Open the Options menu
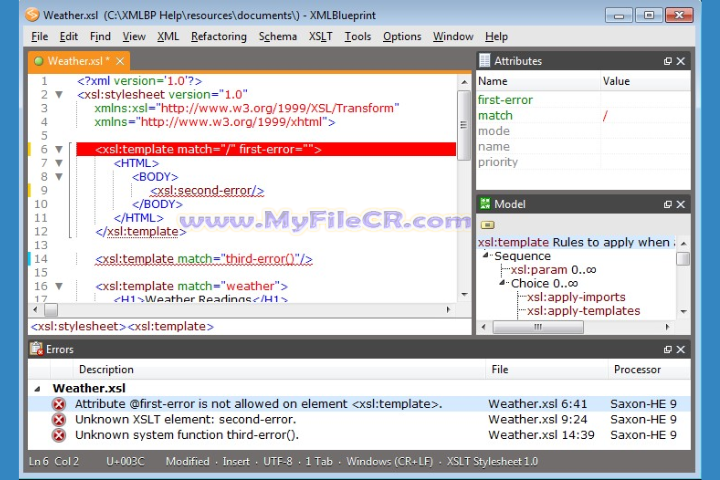The image size is (720, 480). click(x=402, y=36)
